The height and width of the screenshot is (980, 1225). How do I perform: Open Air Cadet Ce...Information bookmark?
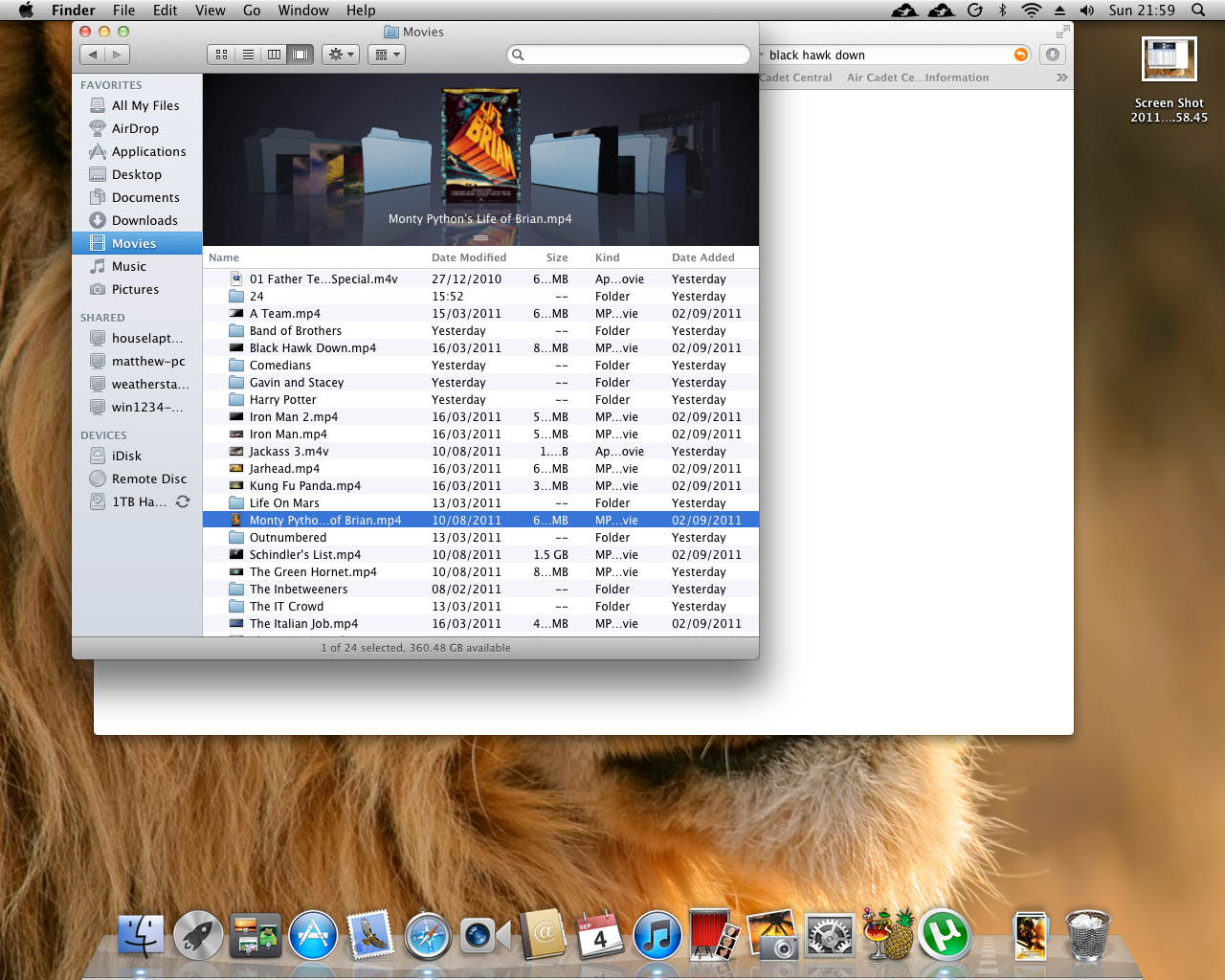(x=918, y=78)
